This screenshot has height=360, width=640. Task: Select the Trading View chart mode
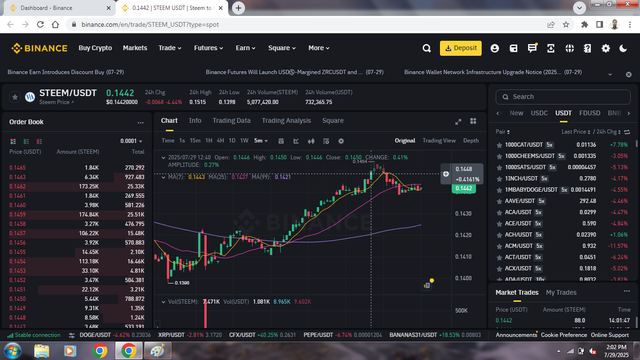coord(439,141)
